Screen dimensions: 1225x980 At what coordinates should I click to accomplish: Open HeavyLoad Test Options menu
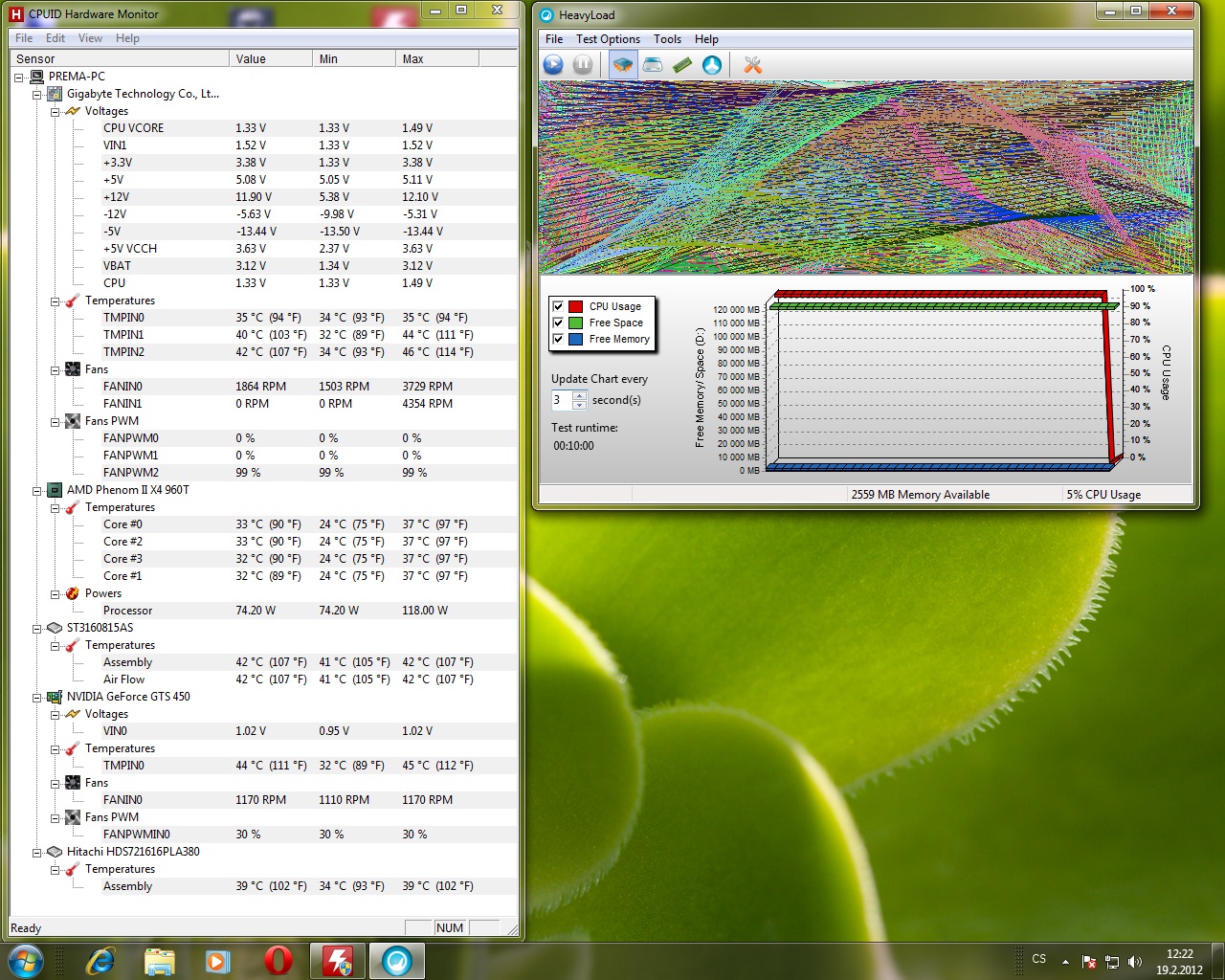(x=608, y=39)
